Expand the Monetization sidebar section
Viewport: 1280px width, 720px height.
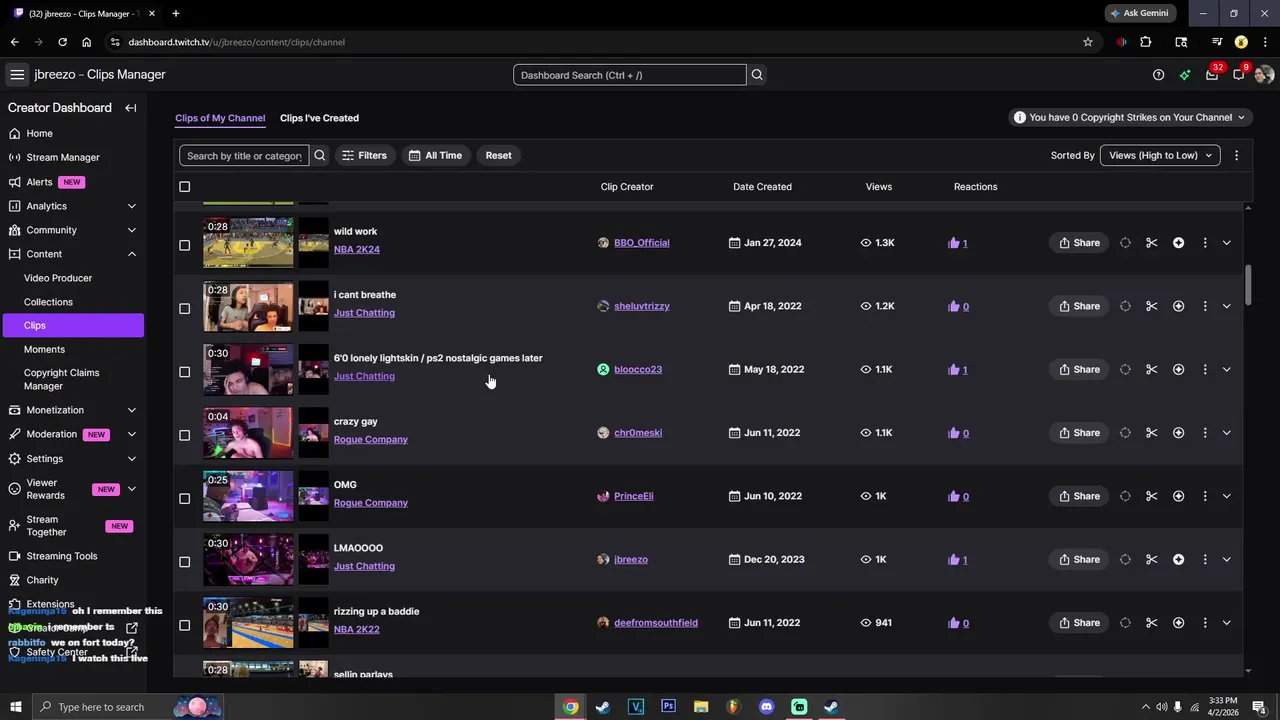click(x=131, y=410)
